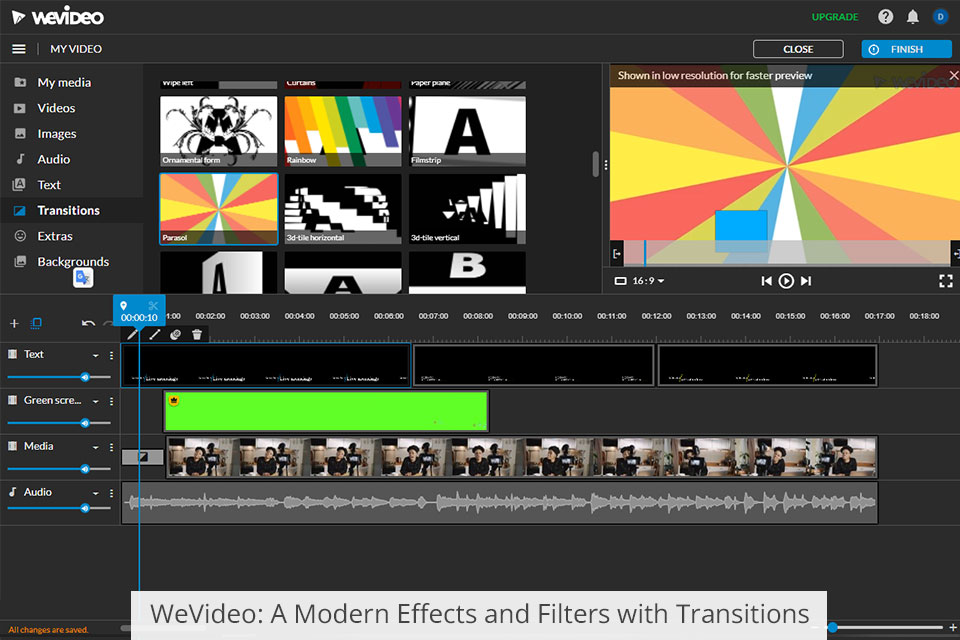Undo the last action

[x=88, y=323]
